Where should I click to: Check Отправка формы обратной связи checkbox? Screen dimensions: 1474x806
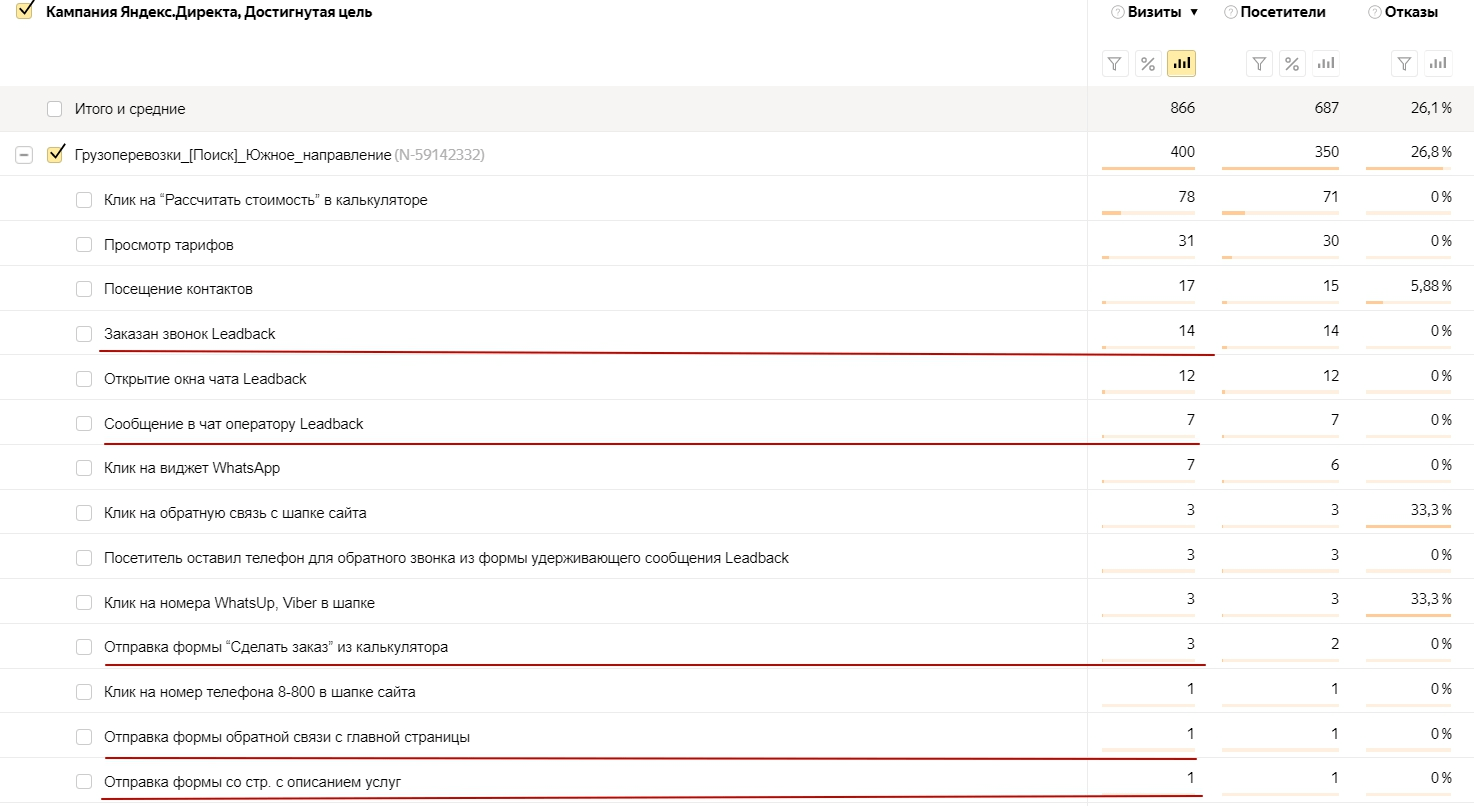click(84, 737)
